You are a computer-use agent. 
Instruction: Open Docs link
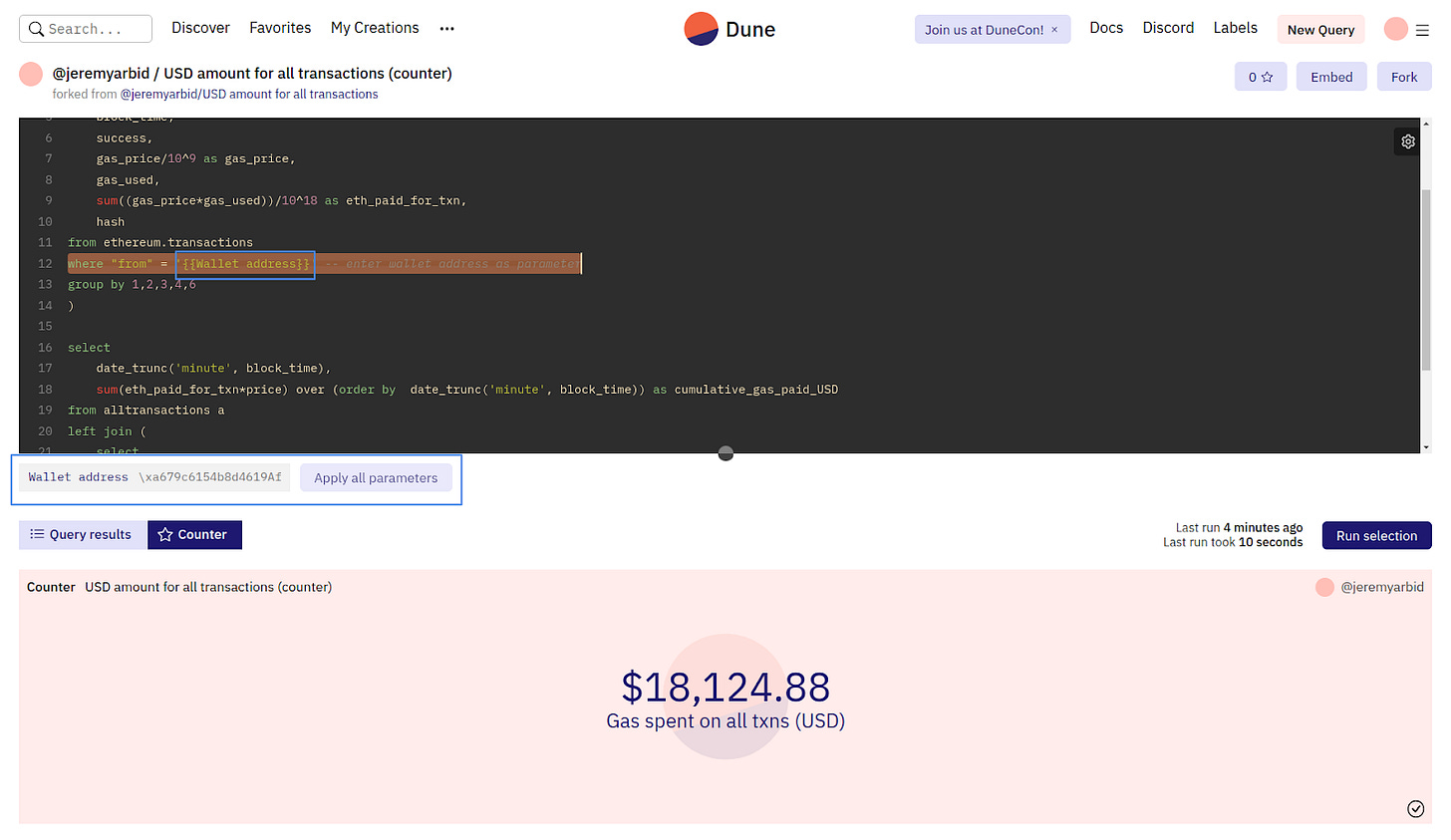coord(1106,28)
